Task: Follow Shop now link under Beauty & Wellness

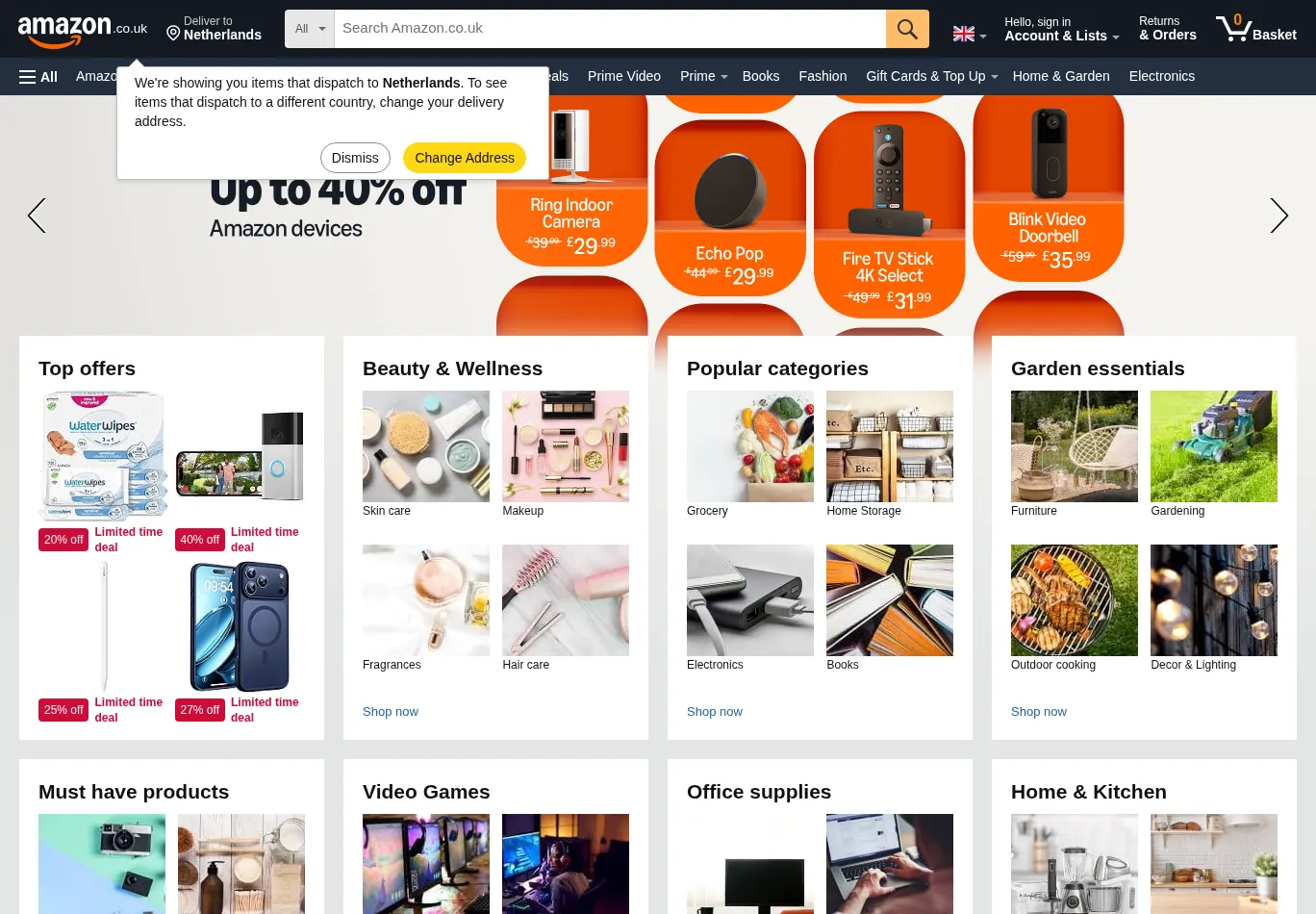Action: tap(391, 712)
